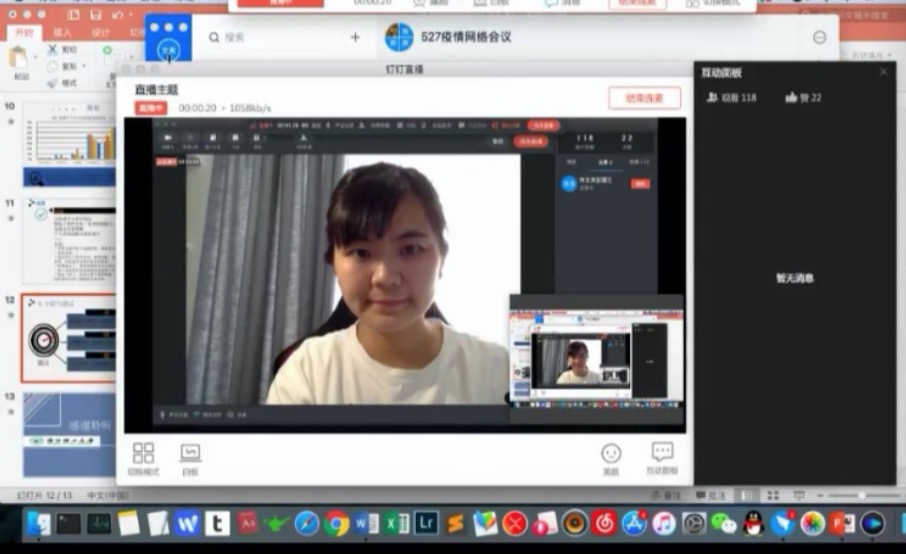This screenshot has height=554, width=906.
Task: Click the switch mode grid icon
Action: (143, 453)
